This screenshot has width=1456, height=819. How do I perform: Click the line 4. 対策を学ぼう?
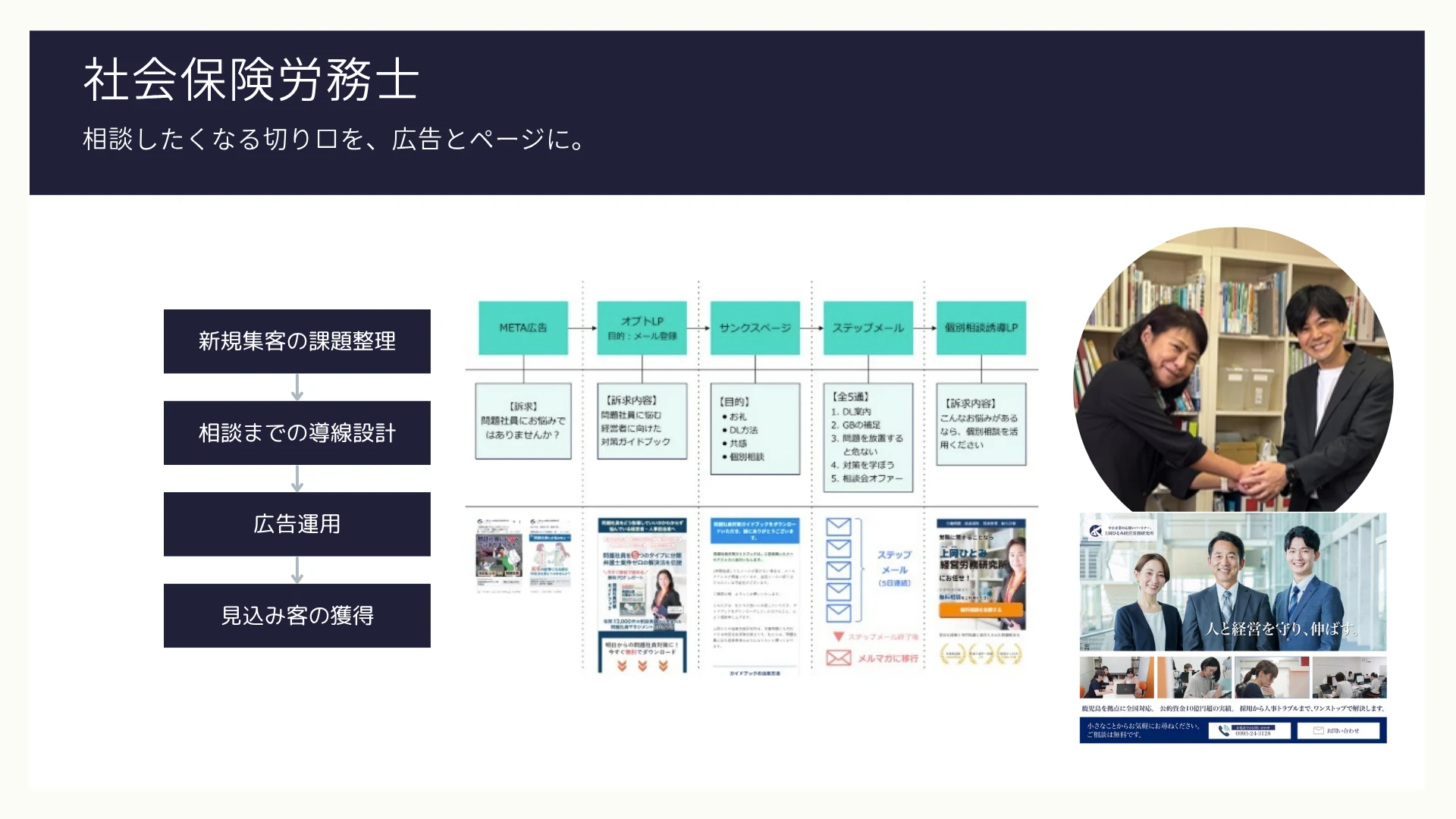pos(861,465)
